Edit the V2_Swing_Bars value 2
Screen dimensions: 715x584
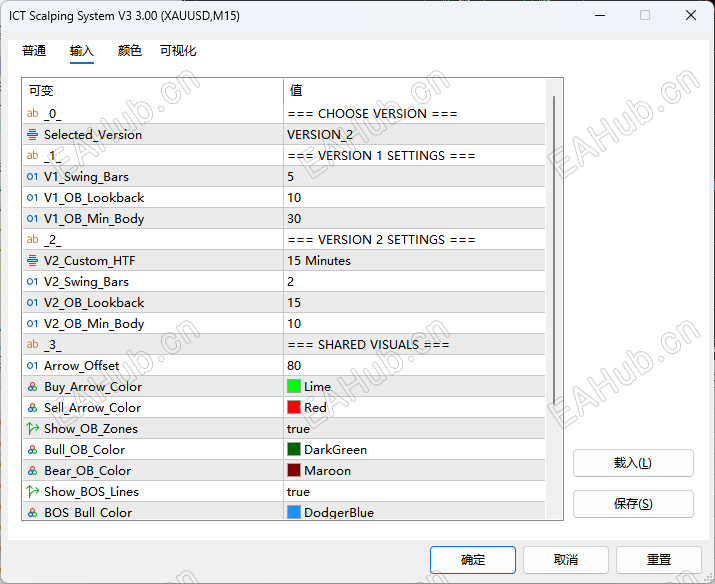pyautogui.click(x=414, y=281)
